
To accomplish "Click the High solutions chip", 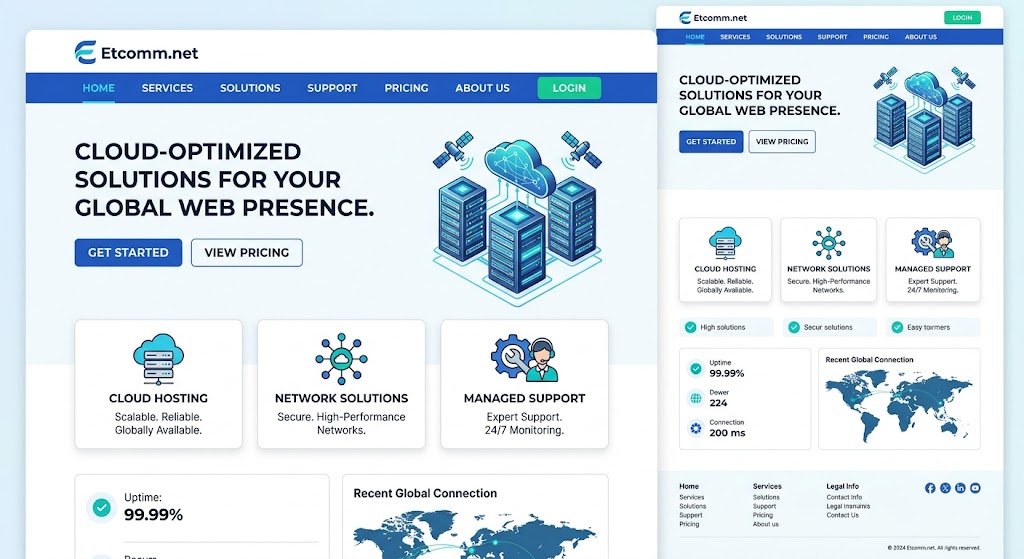I will tap(726, 327).
